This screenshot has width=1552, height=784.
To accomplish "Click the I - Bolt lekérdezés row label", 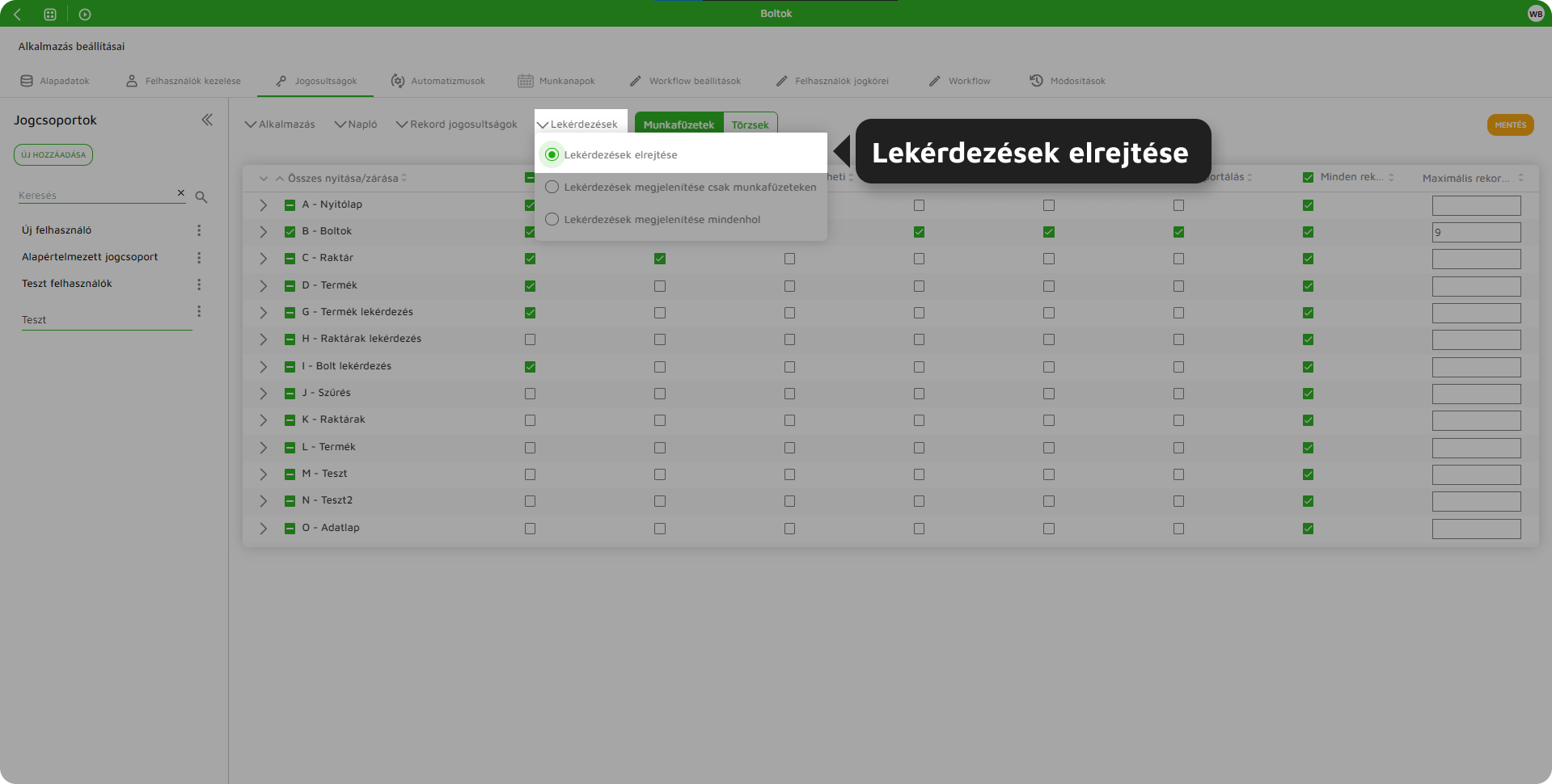I will click(x=347, y=366).
